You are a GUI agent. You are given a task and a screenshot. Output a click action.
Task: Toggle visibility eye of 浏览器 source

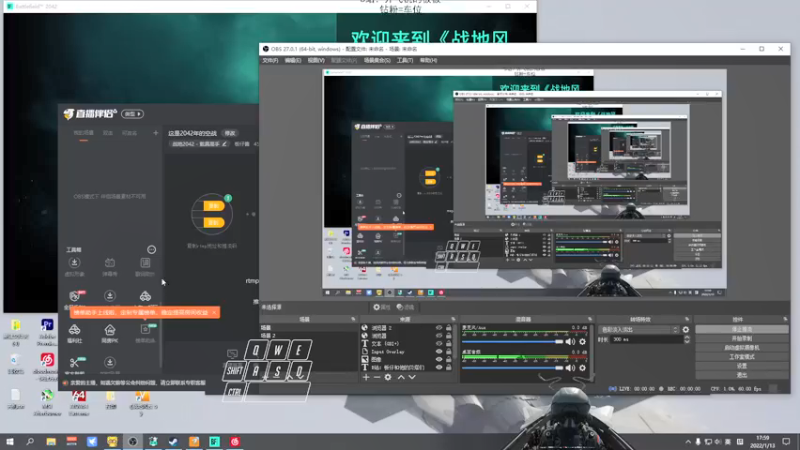click(x=439, y=336)
